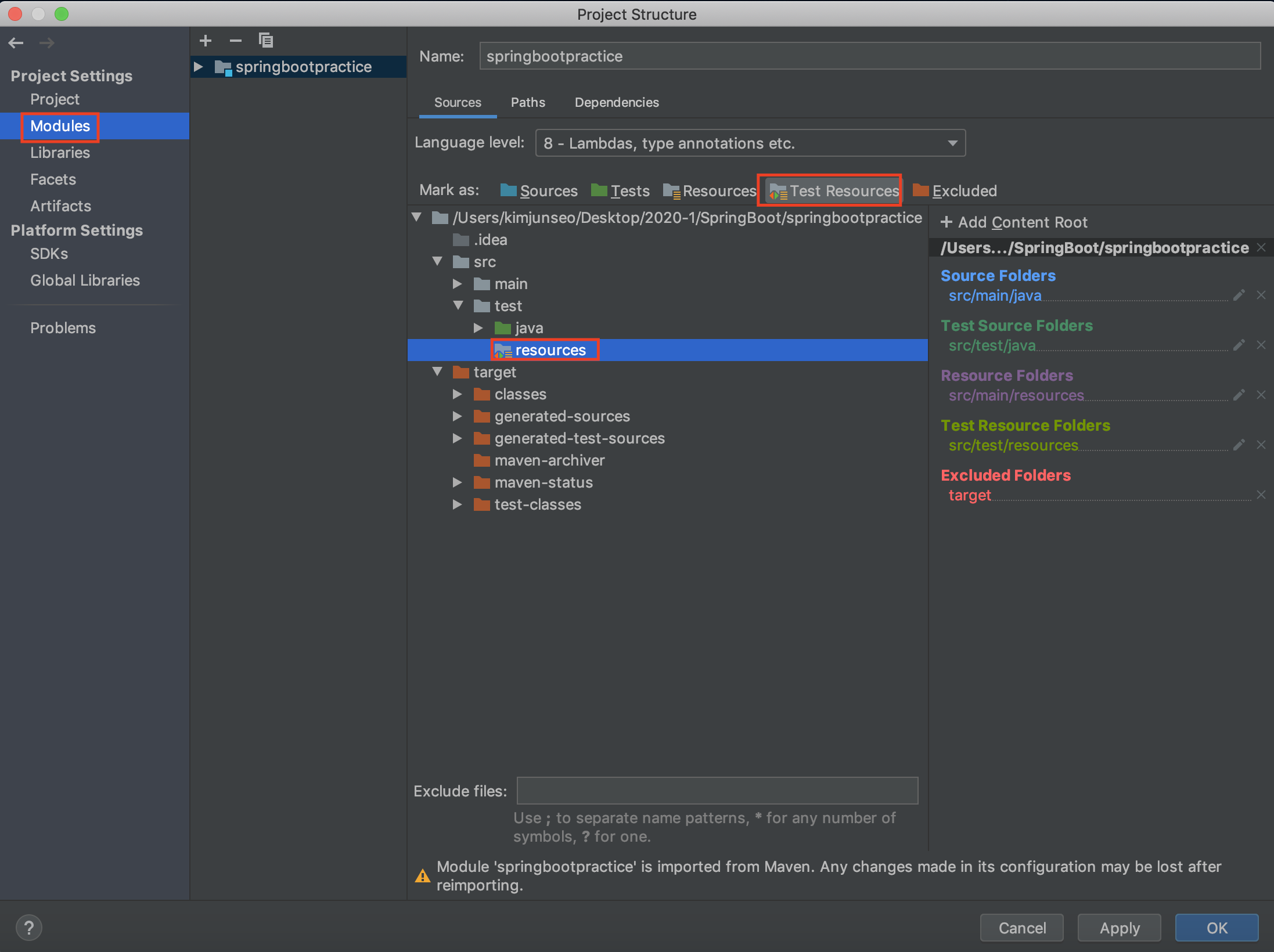Edit the src/main/java source folder path
Viewport: 1274px width, 952px height.
coord(1239,295)
